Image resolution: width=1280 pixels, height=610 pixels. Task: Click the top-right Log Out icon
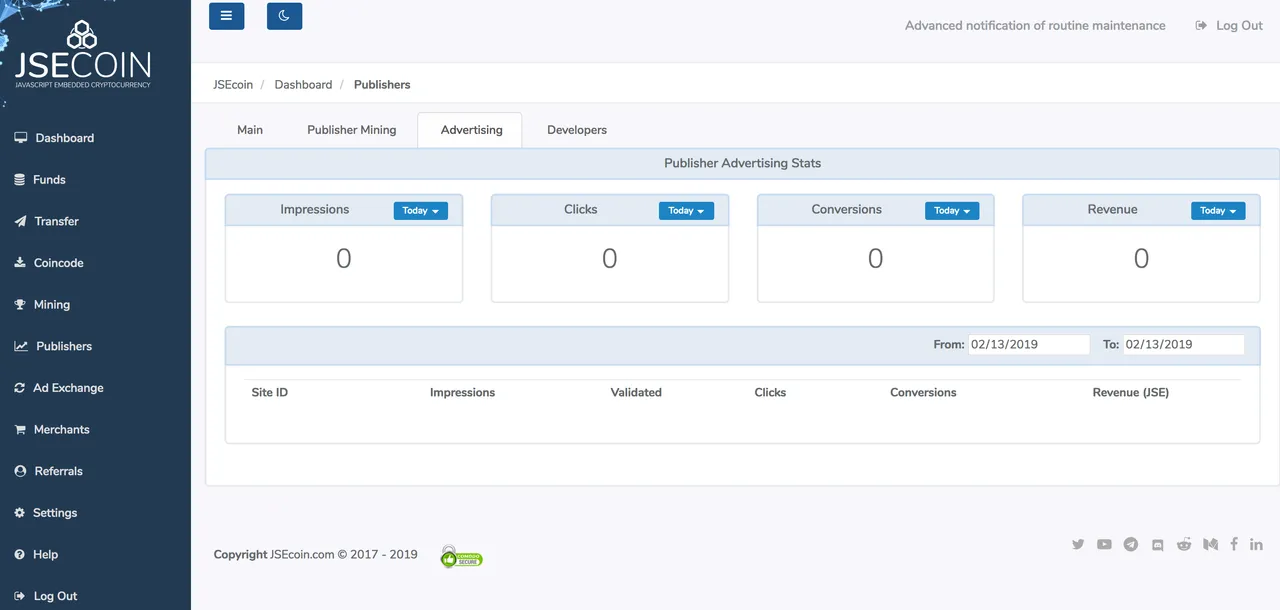pyautogui.click(x=1201, y=26)
